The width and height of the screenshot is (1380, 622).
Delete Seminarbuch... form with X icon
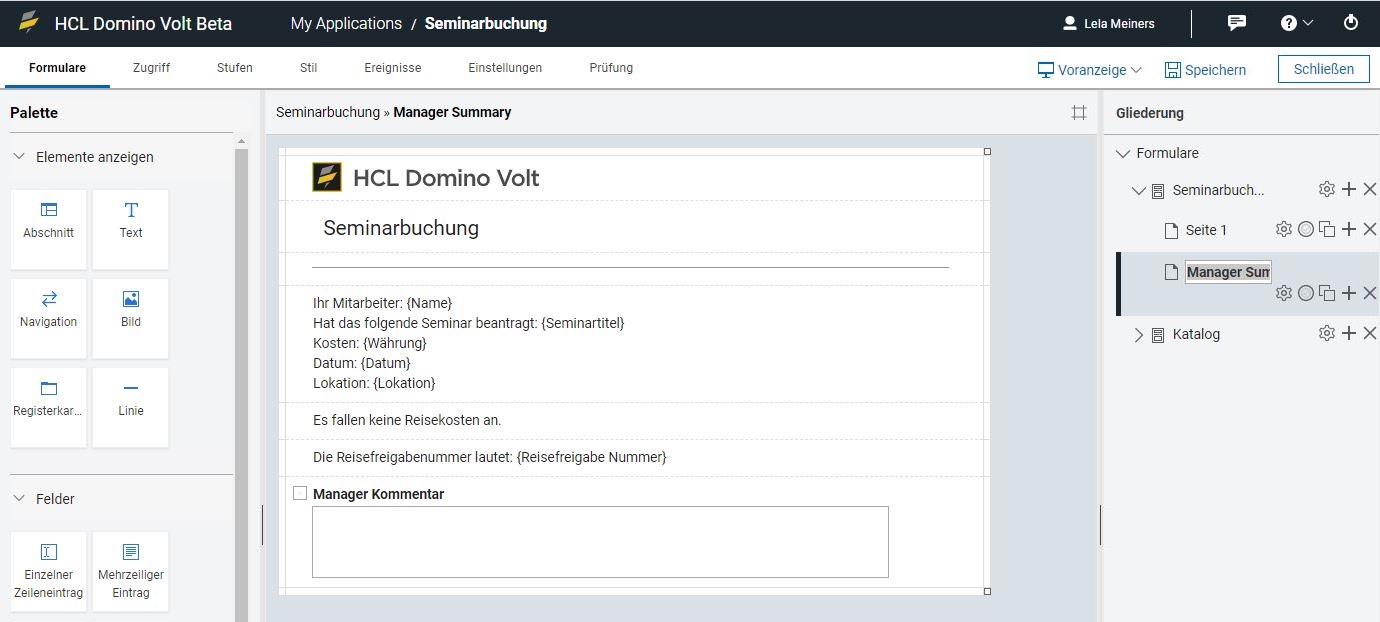tap(1370, 189)
